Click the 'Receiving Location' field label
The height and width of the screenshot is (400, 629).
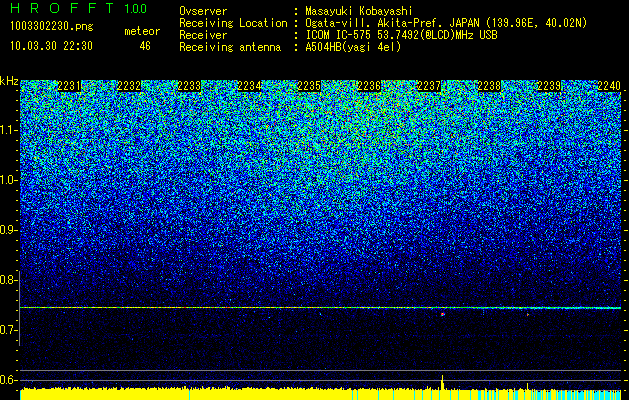(233, 23)
